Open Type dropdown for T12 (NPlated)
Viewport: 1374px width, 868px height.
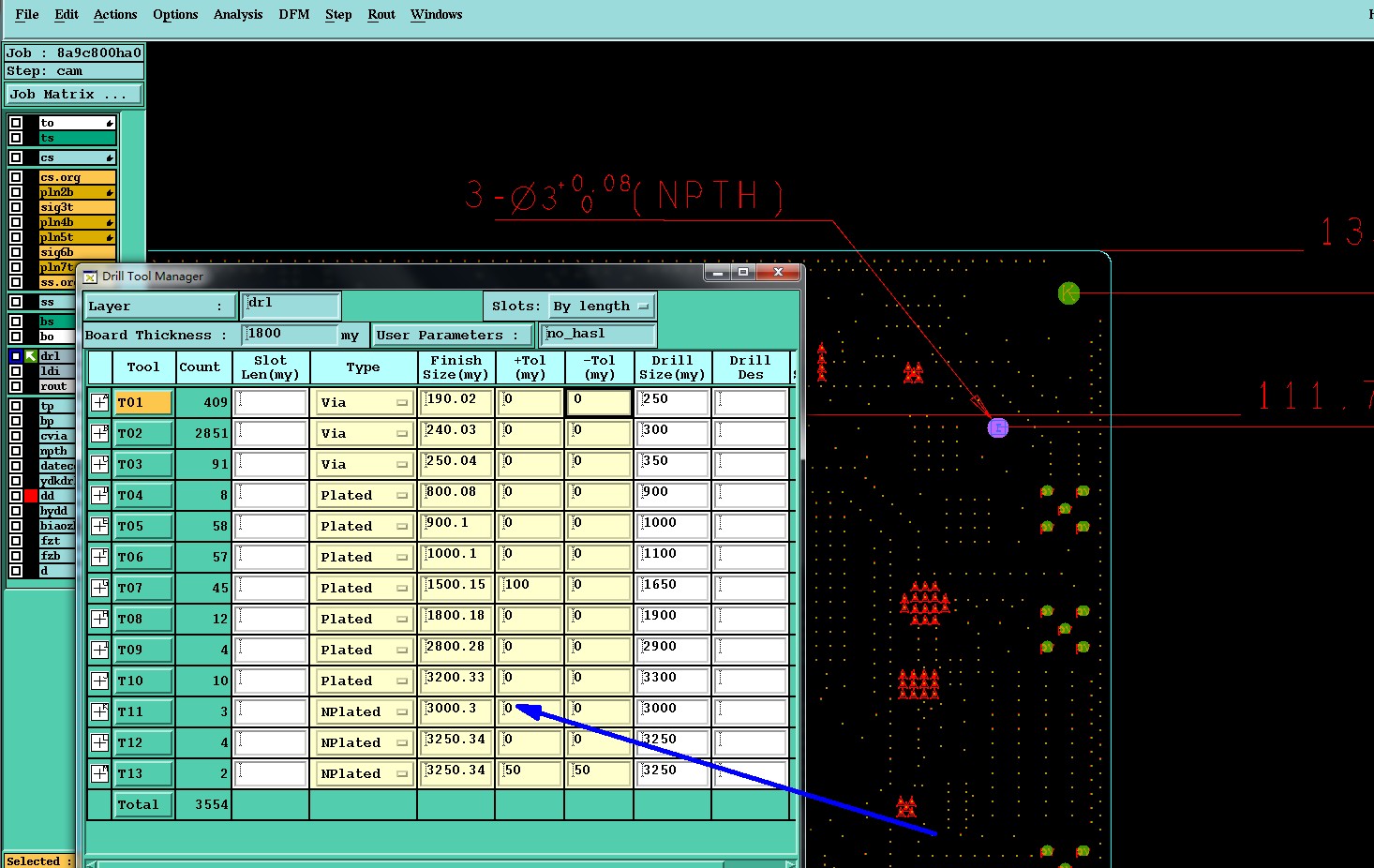(x=364, y=742)
